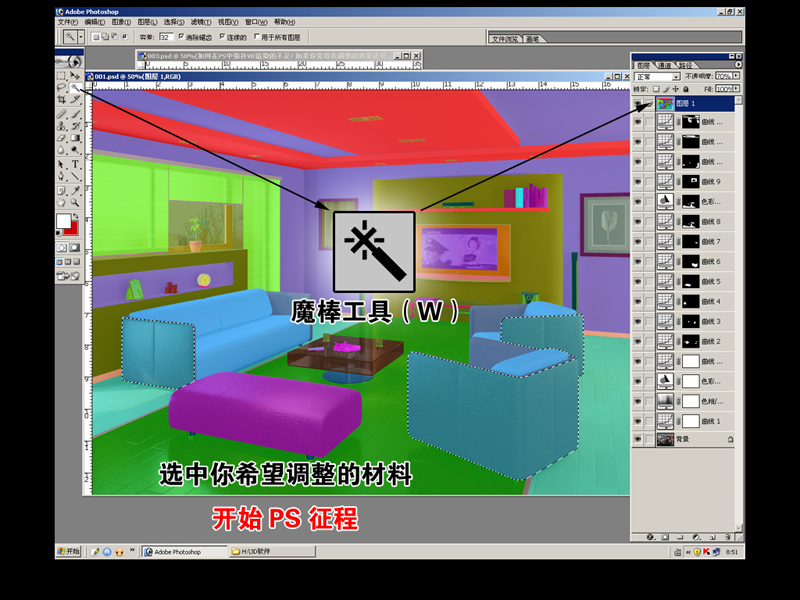Switch to the 路径 paths tab
800x600 pixels.
[x=686, y=65]
